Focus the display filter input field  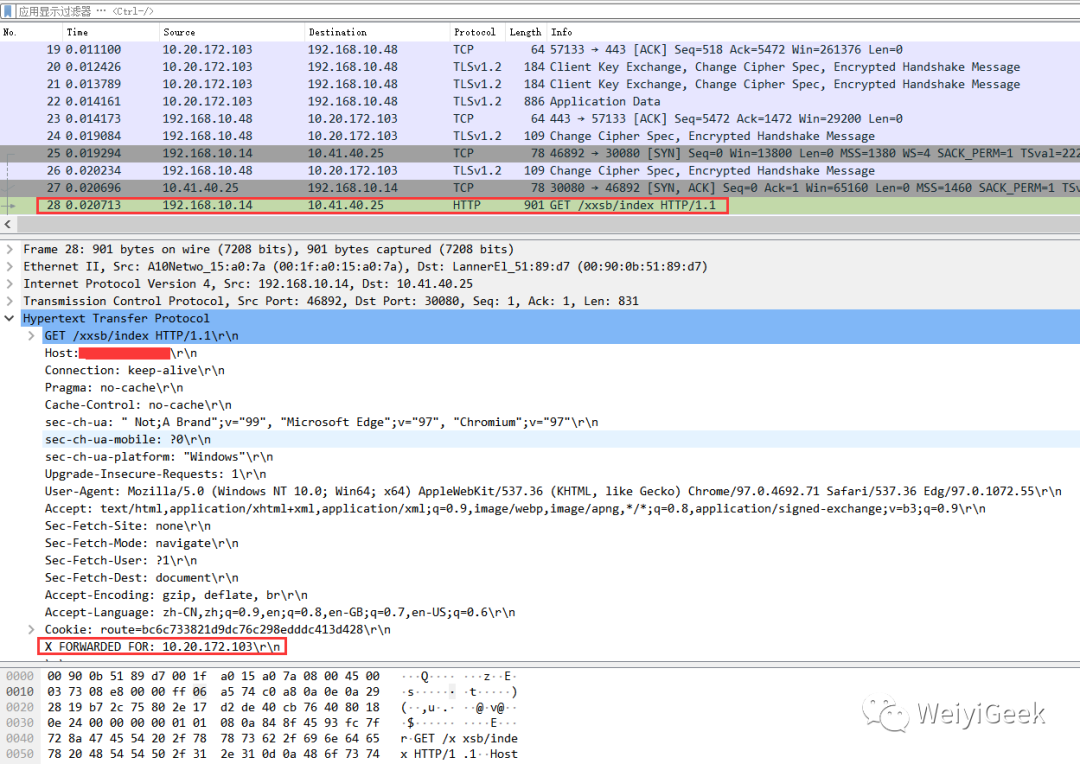point(548,11)
